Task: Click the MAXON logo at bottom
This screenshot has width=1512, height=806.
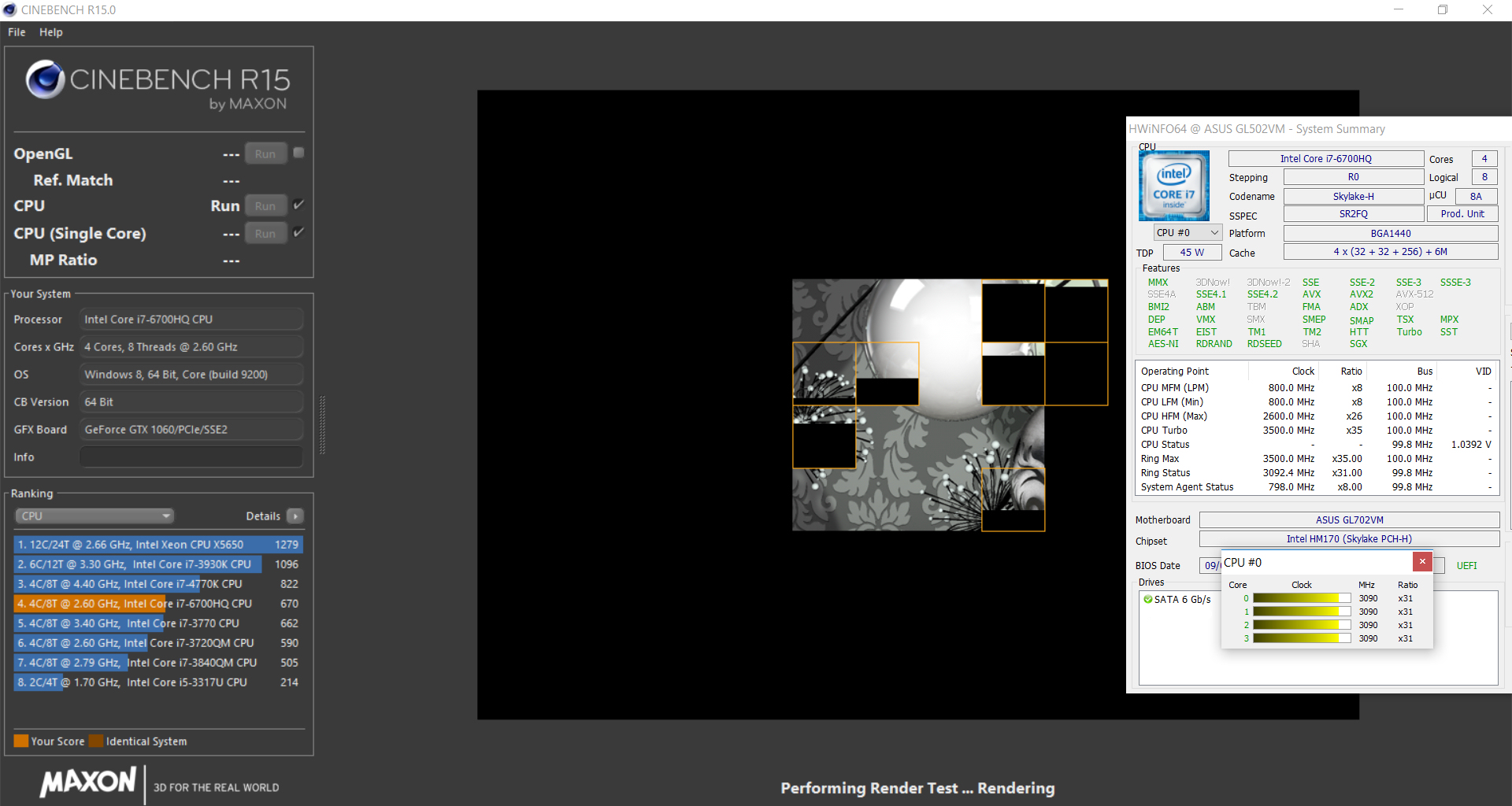Action: [88, 782]
